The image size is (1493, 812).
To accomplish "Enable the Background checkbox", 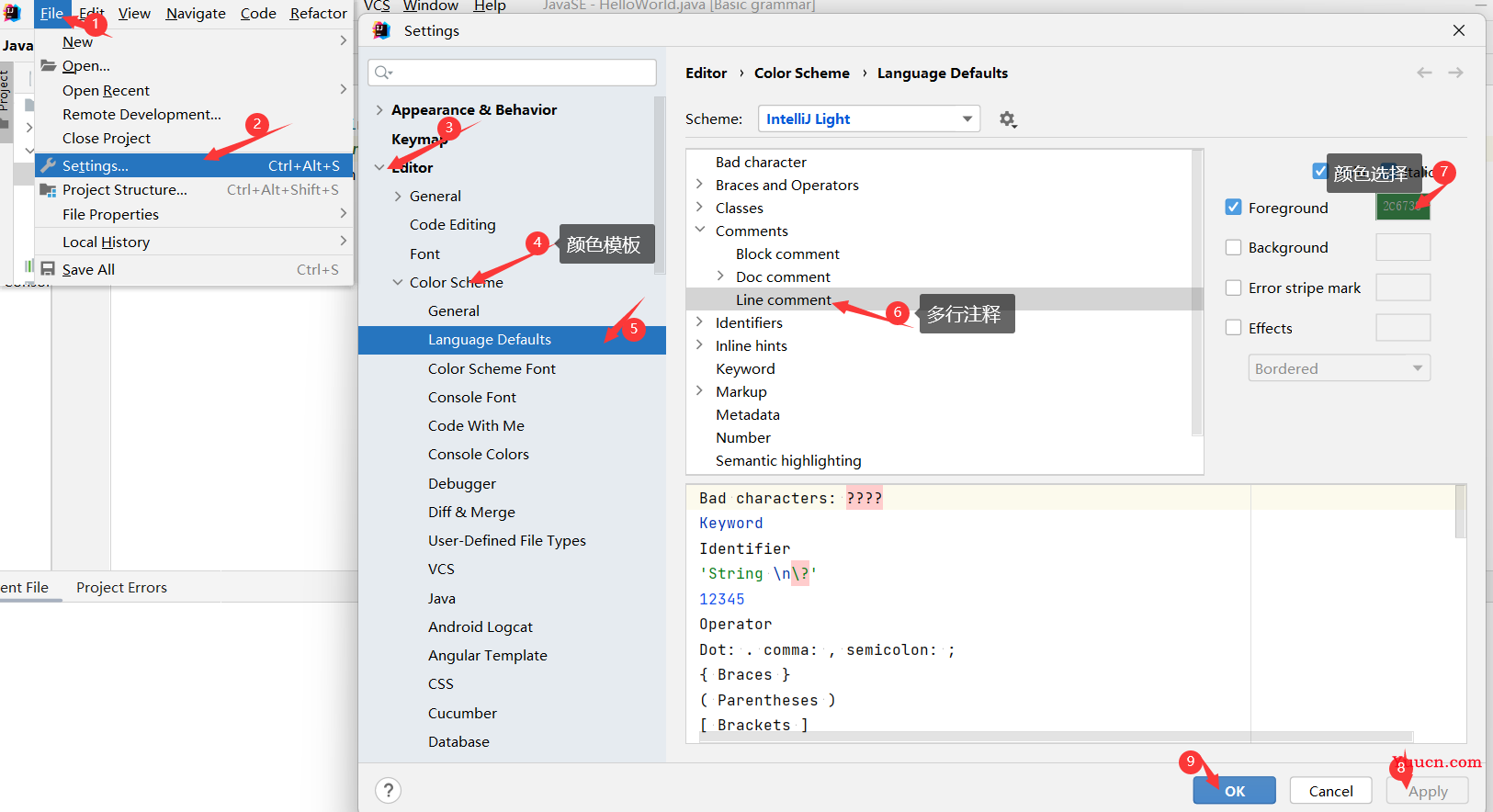I will pos(1234,247).
